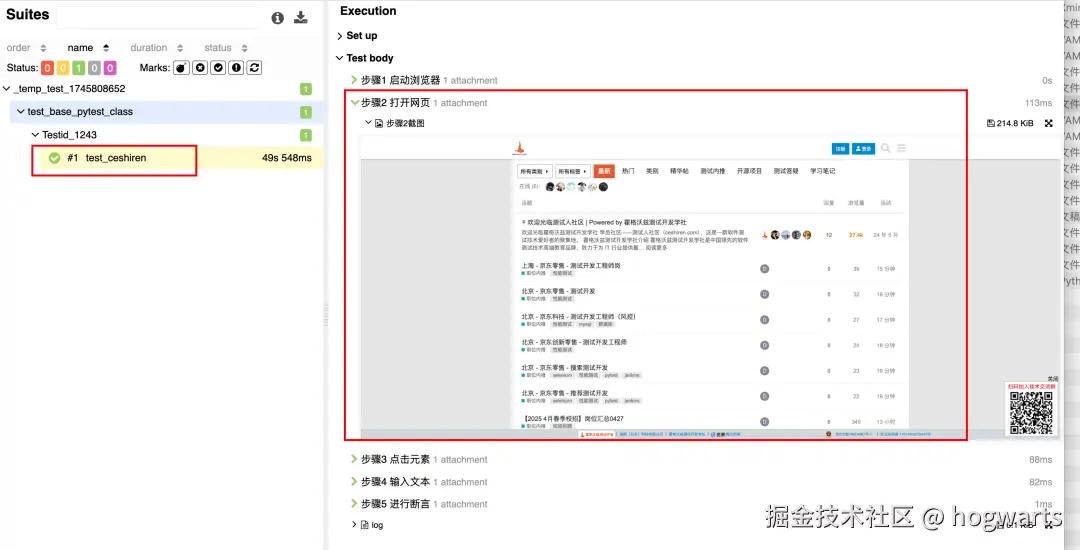
Task: Click the 82ms duration of 步骤4
Action: (1041, 482)
